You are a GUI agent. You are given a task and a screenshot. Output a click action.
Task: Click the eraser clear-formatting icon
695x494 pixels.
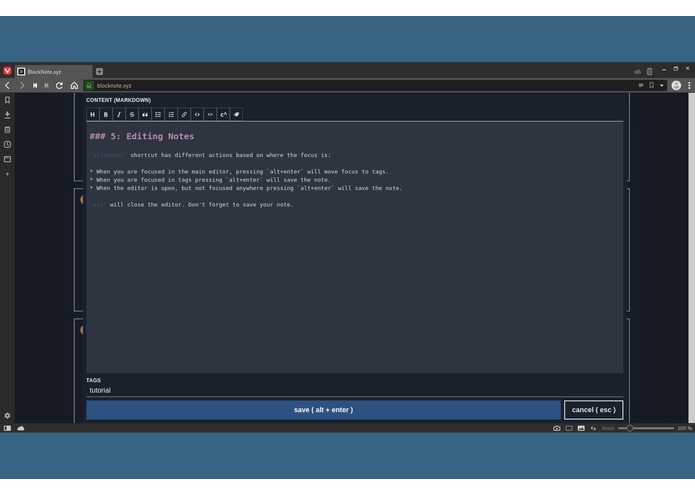[x=237, y=114]
